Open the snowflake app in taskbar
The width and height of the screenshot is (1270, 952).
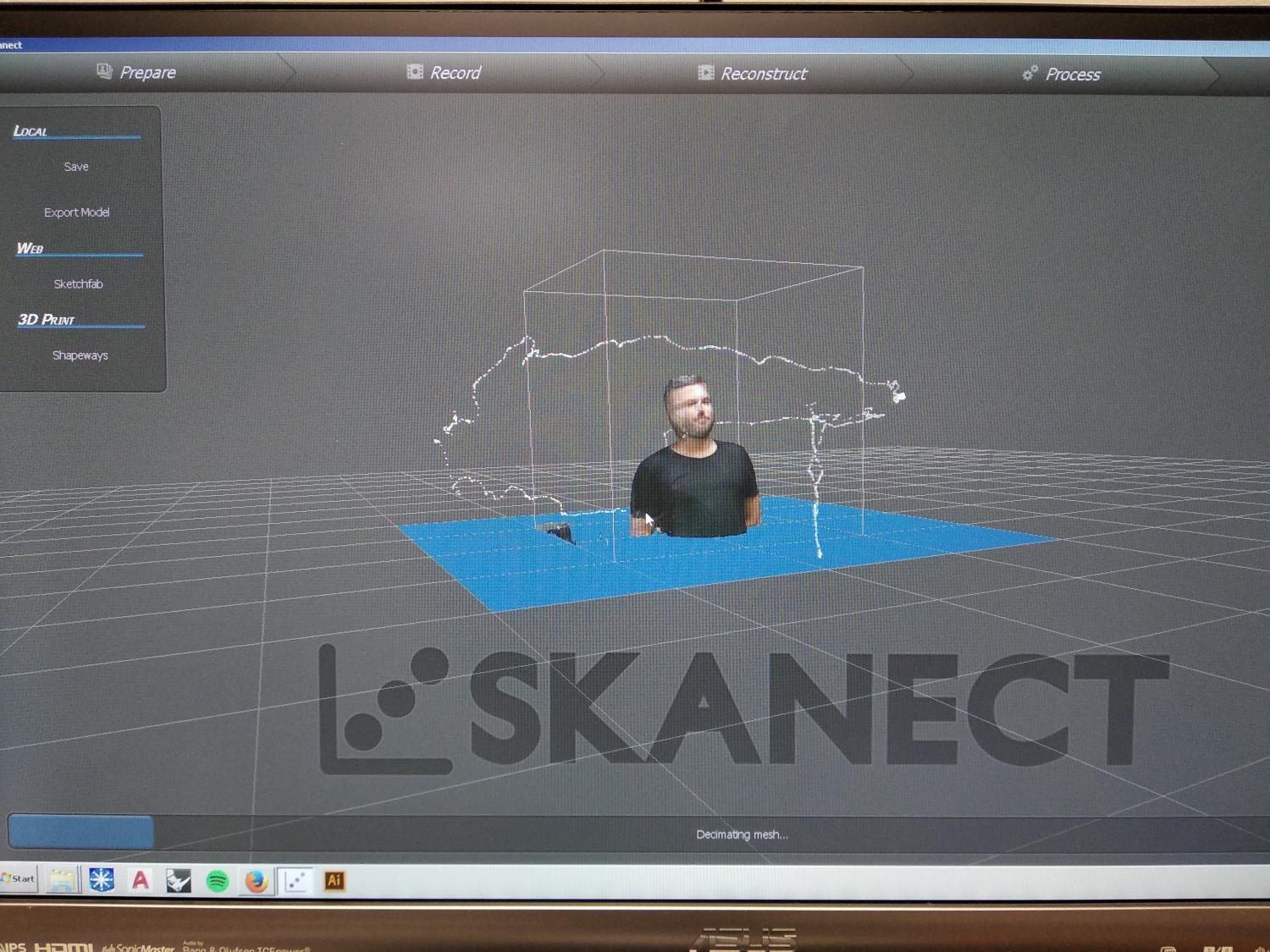[102, 880]
